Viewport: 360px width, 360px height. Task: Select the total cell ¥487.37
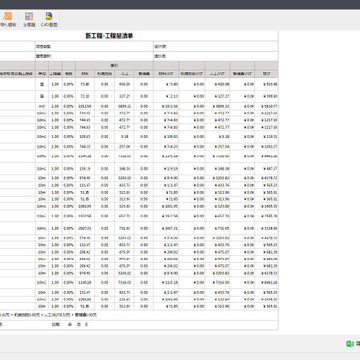tap(271, 169)
